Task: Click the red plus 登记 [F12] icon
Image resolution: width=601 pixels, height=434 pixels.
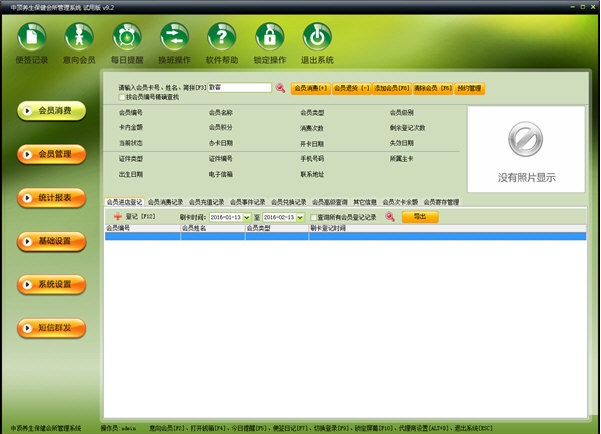Action: (118, 217)
